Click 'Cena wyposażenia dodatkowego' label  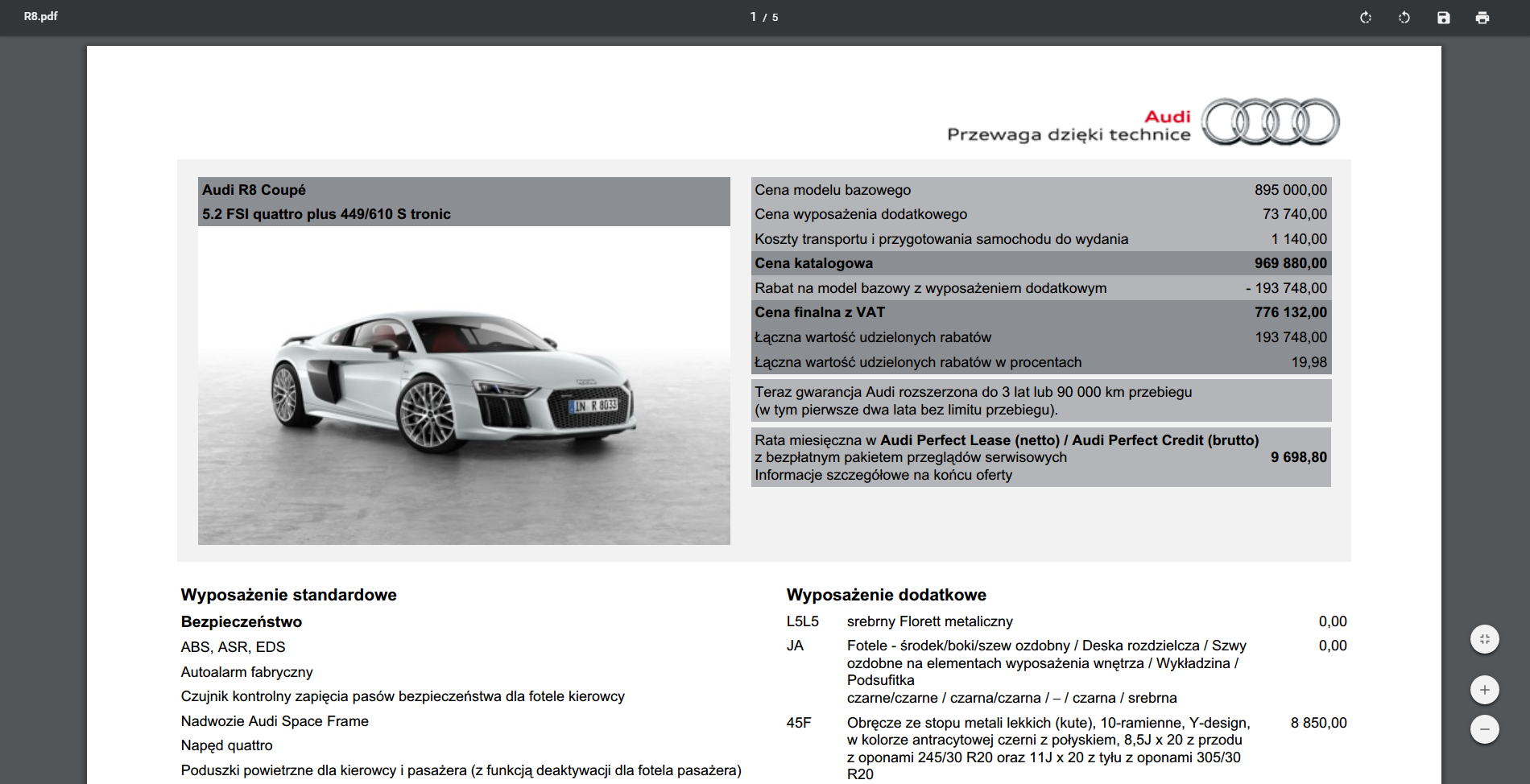click(861, 214)
